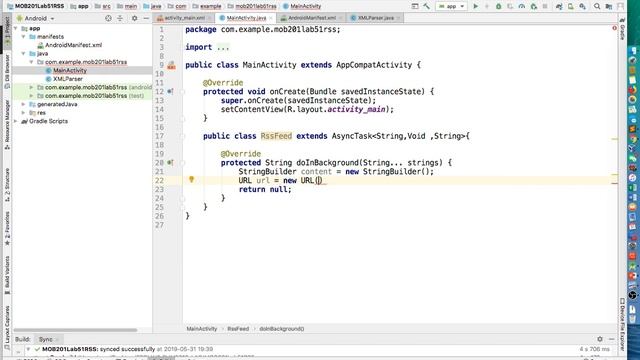Open the DB Browser side tab
The image size is (640, 360).
pos(7,71)
